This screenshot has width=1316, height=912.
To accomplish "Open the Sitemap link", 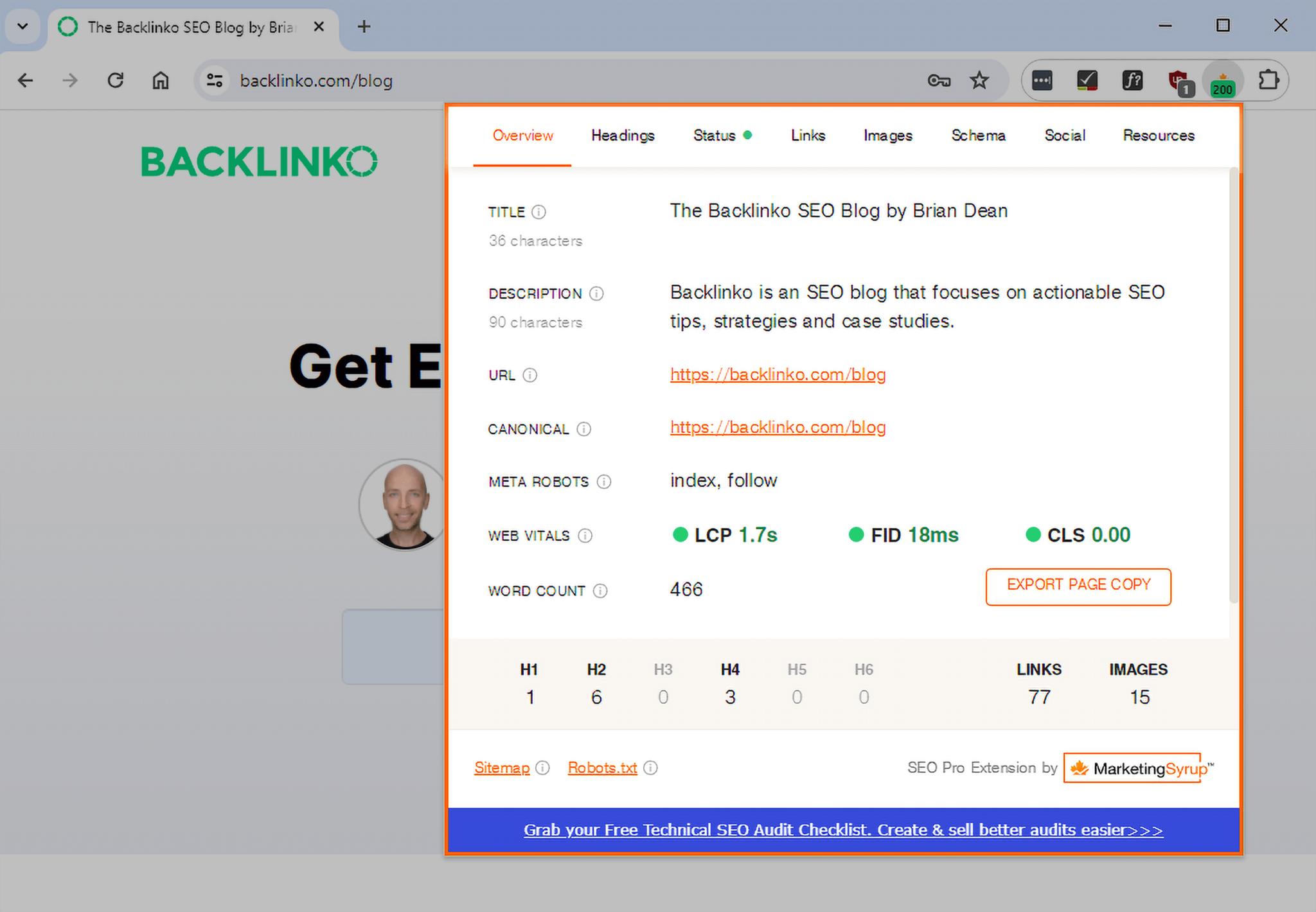I will [503, 767].
